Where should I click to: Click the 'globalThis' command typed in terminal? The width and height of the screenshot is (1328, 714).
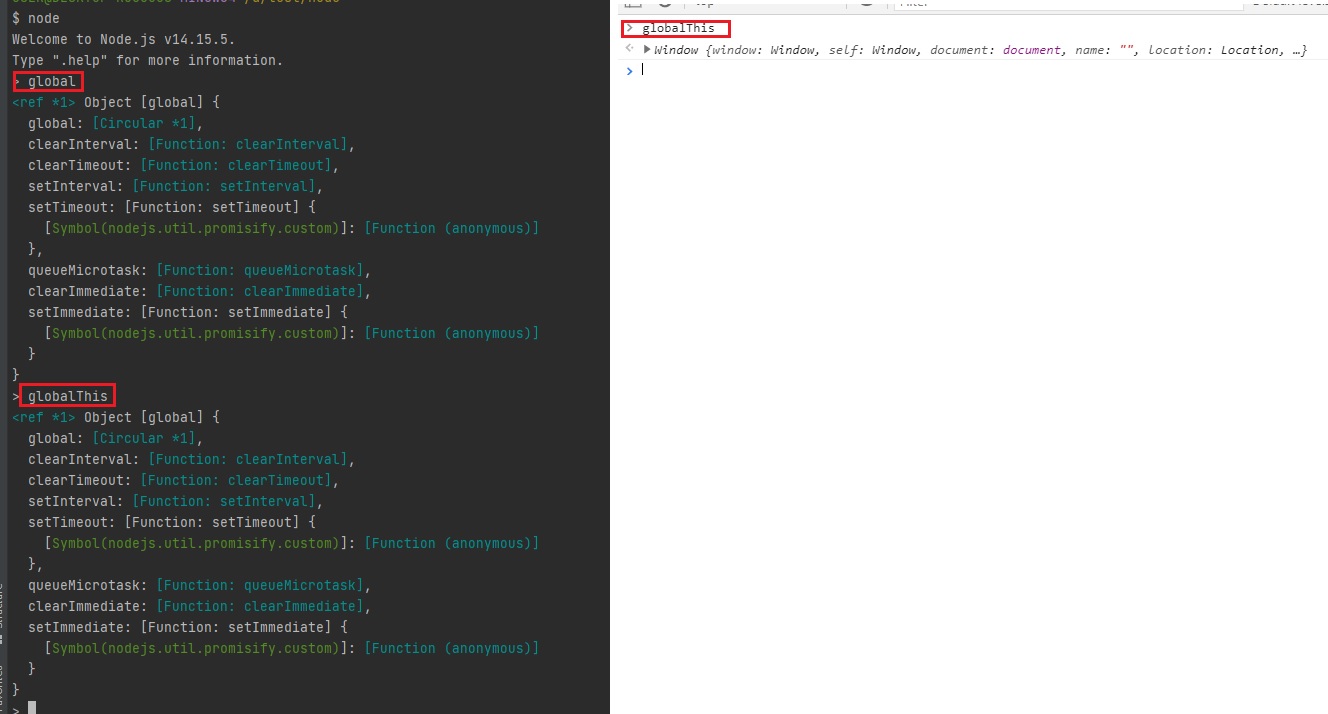point(68,396)
